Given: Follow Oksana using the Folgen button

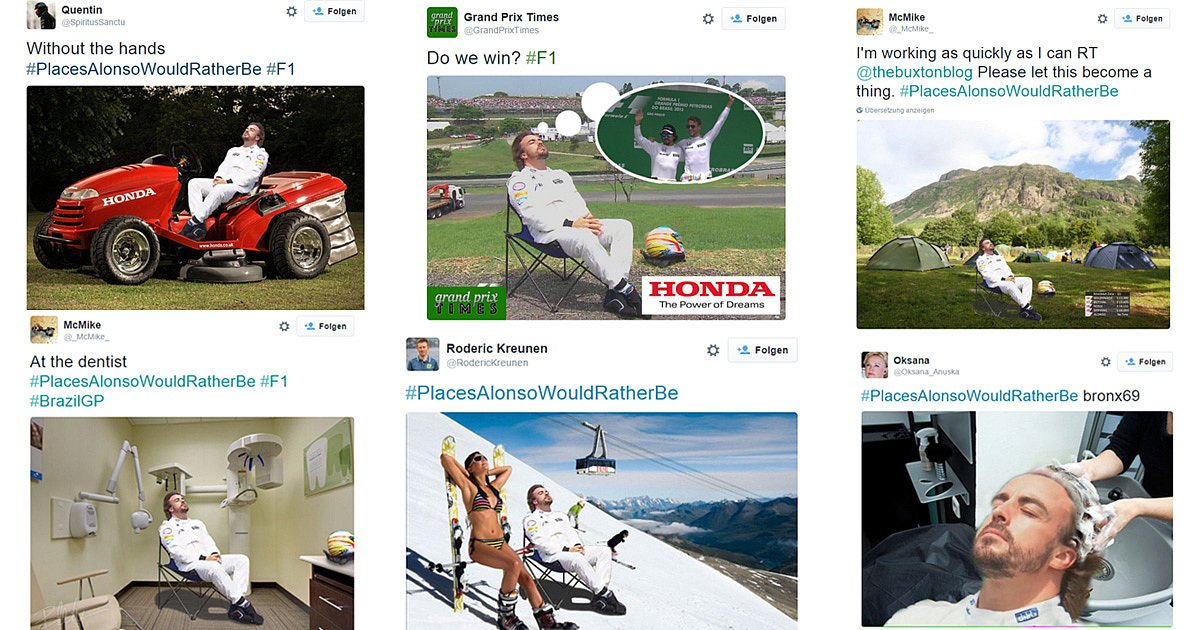Looking at the screenshot, I should point(1144,362).
